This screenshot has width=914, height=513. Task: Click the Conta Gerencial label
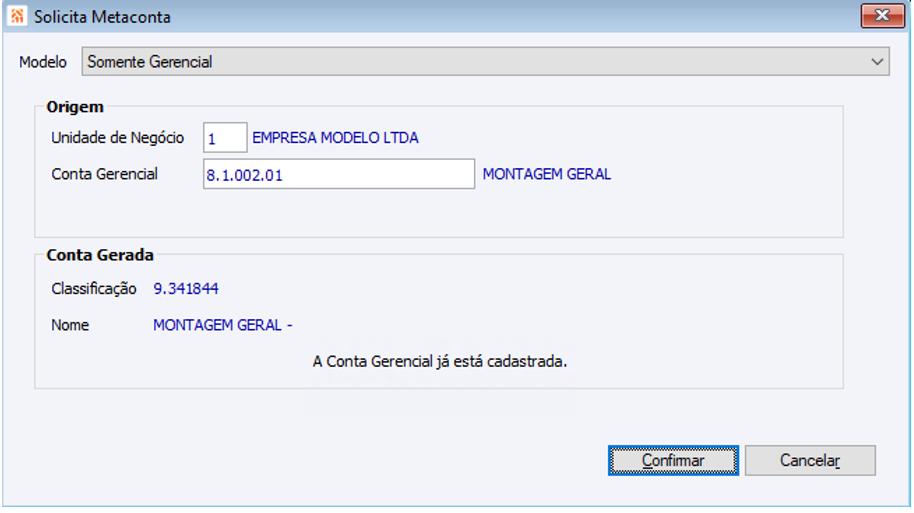pos(104,174)
